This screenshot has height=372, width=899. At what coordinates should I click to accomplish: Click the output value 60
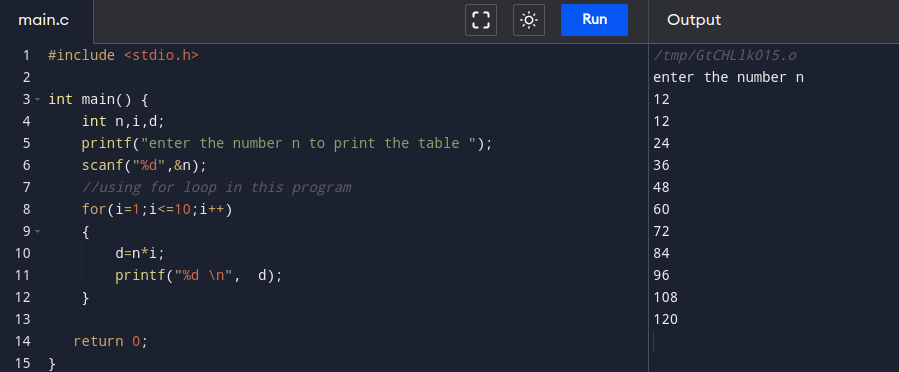pos(661,209)
